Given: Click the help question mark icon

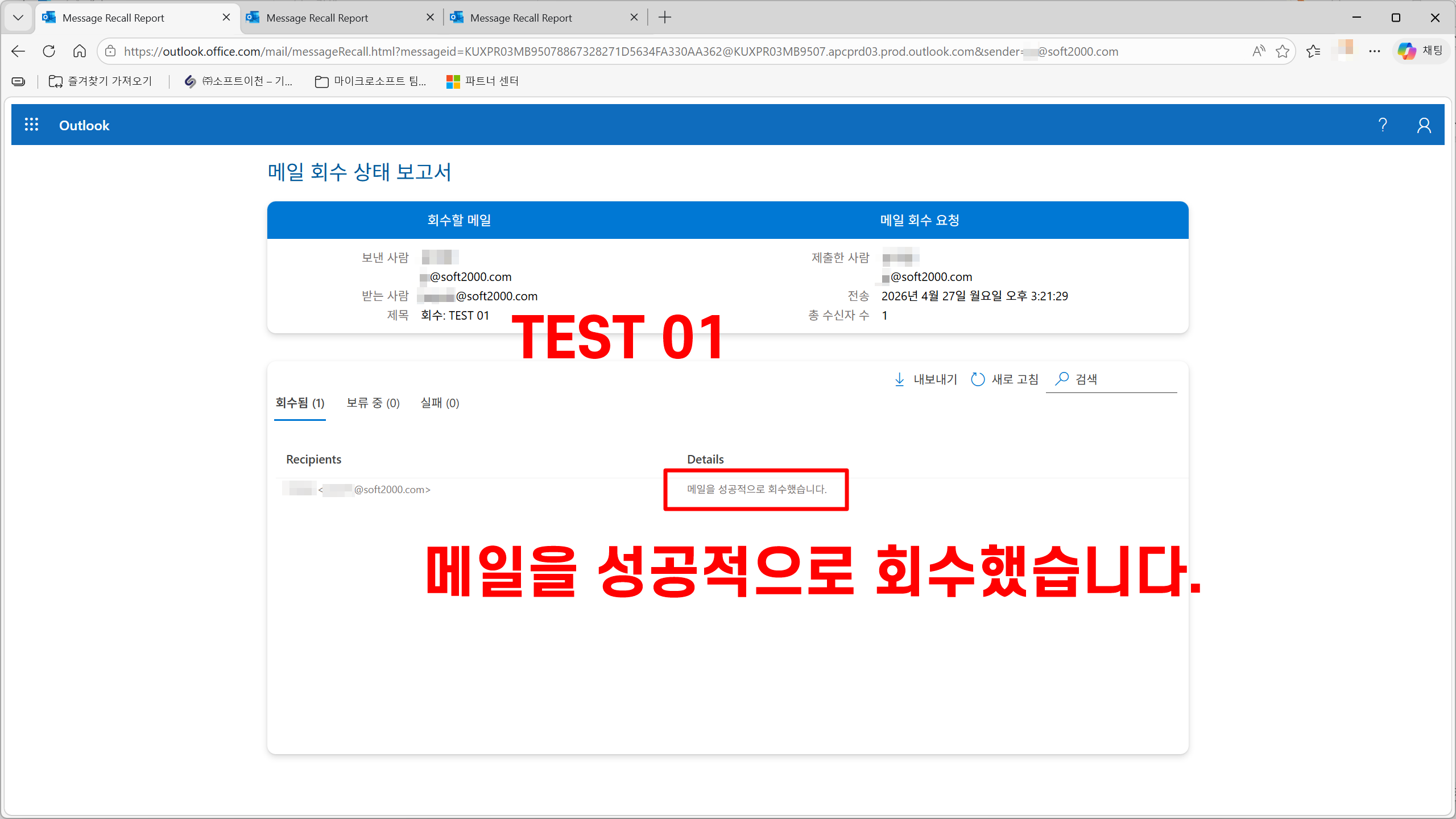Looking at the screenshot, I should click(1383, 125).
